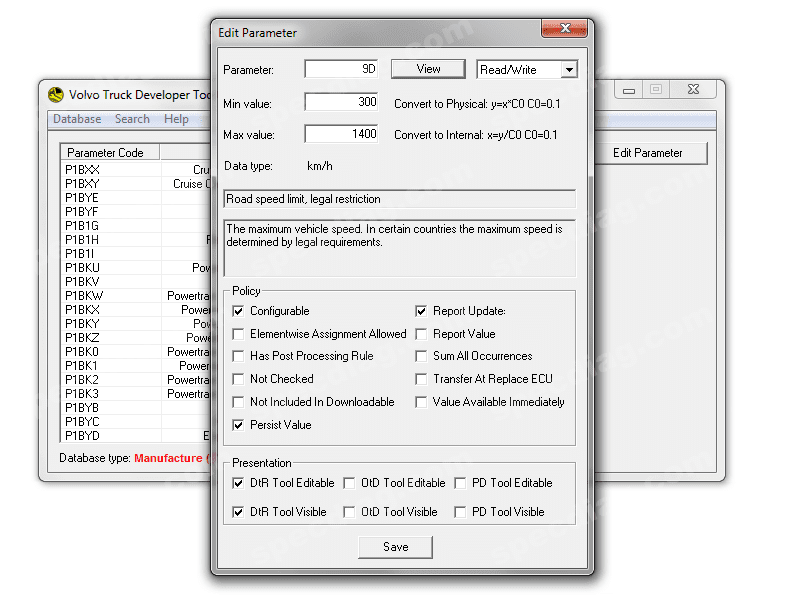Maximize the Volvo Truck Developer Tool window

point(656,90)
